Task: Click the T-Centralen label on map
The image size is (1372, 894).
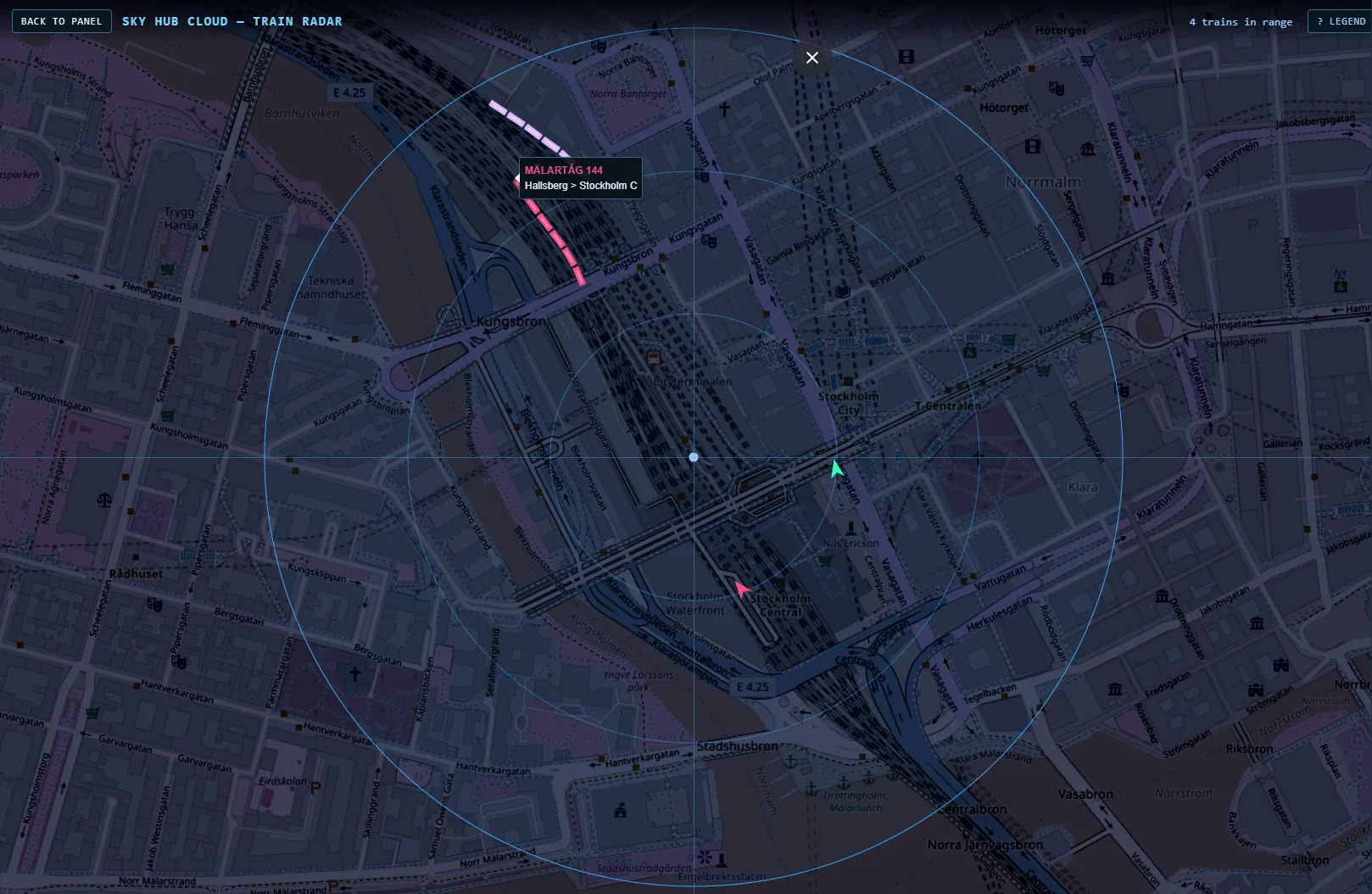Action: 947,406
